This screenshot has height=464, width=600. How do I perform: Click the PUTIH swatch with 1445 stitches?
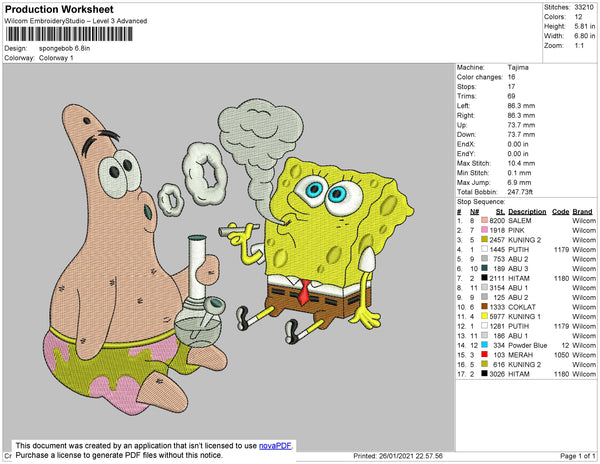click(484, 249)
